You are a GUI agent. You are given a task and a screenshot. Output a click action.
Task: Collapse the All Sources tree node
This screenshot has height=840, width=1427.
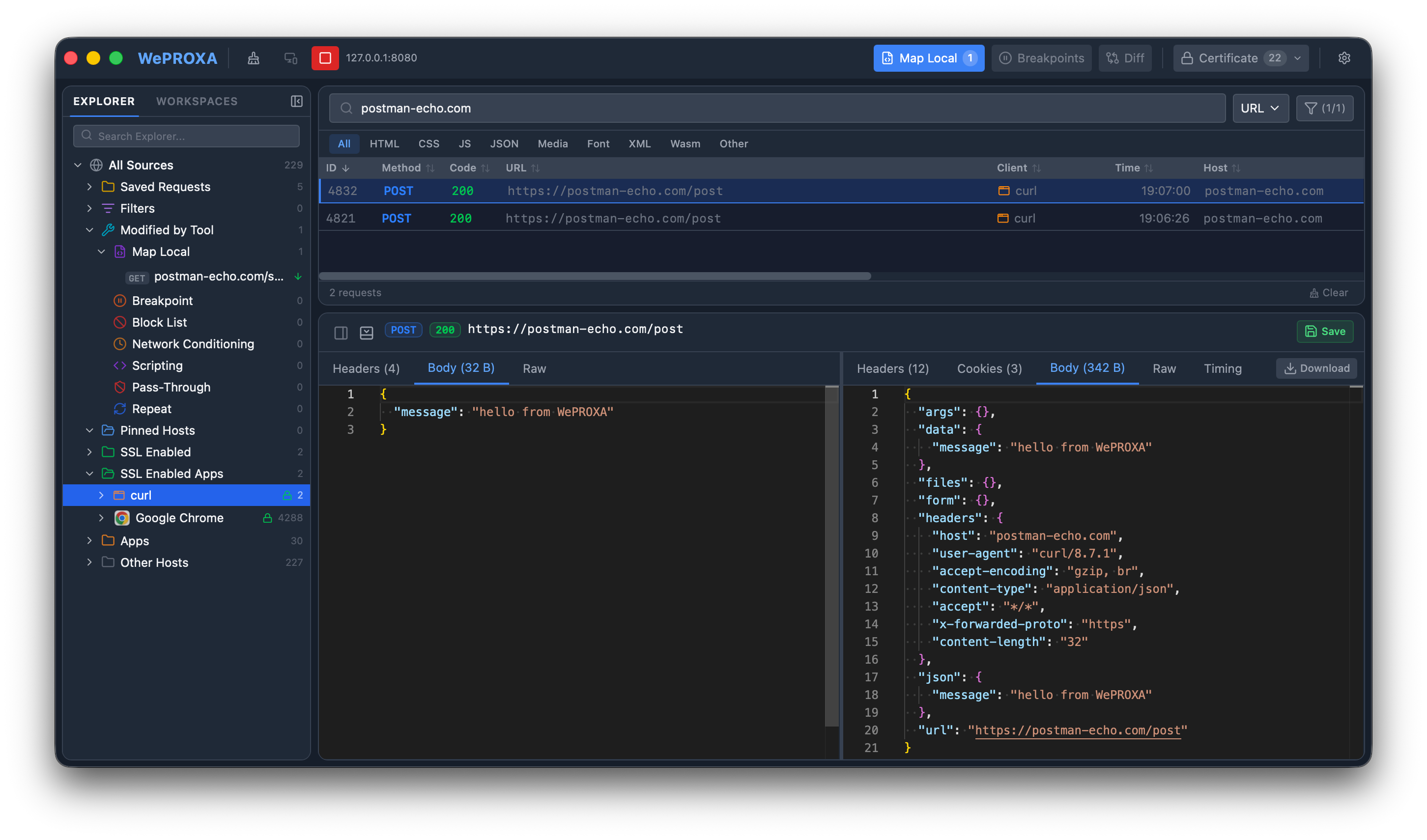pyautogui.click(x=78, y=165)
